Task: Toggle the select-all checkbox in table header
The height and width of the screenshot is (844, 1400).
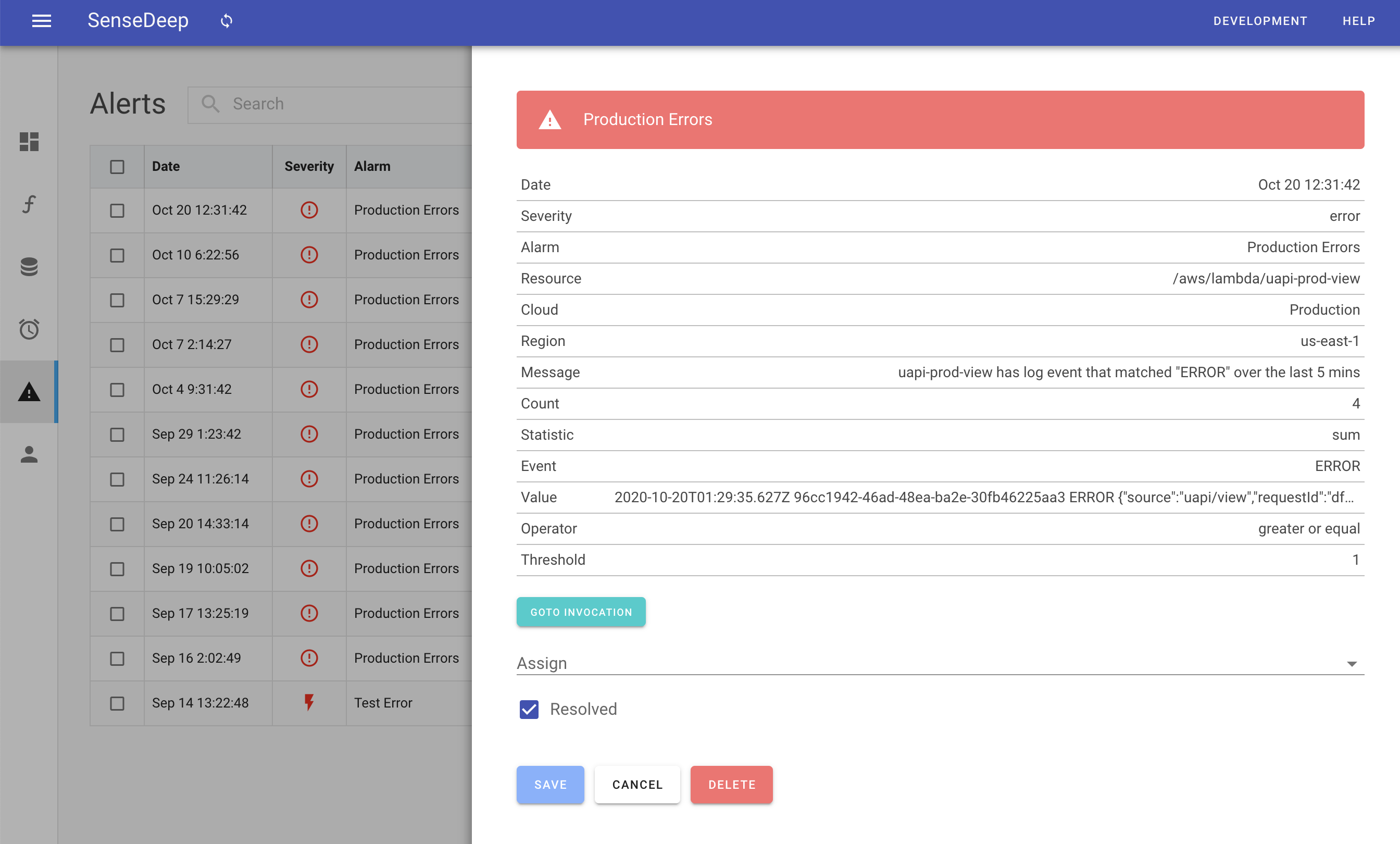Action: coord(117,167)
